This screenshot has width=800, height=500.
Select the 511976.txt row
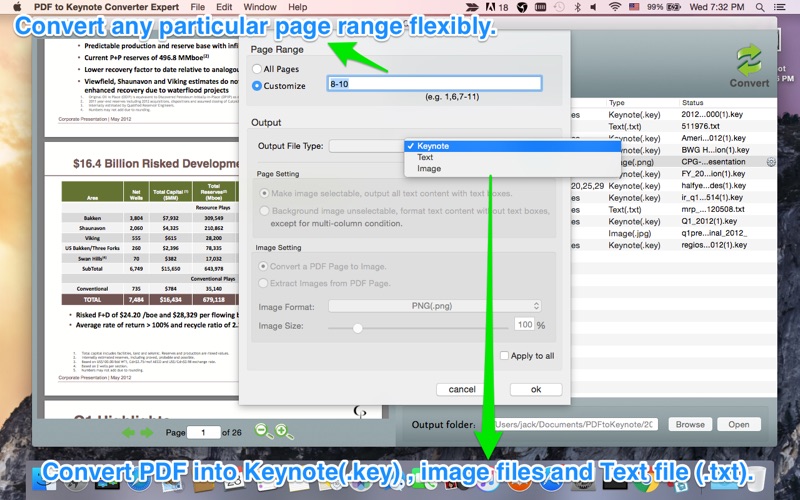673,127
